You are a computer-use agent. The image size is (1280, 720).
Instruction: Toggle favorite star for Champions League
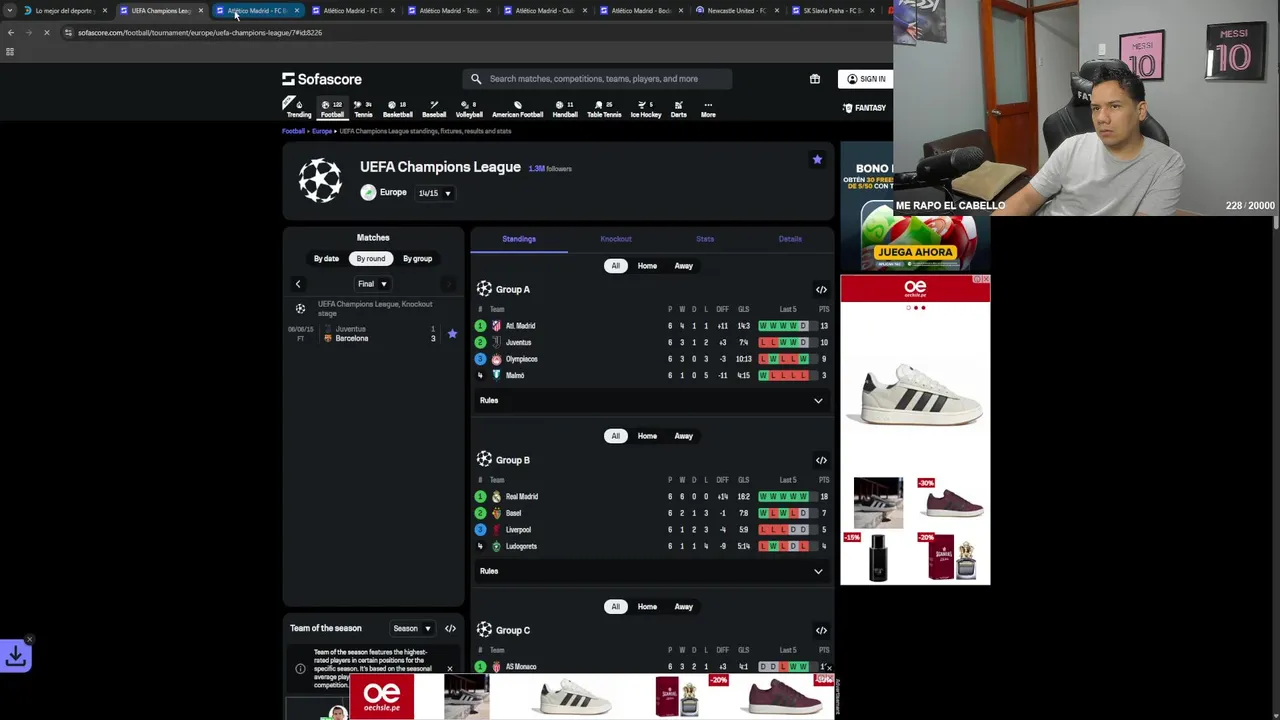(x=817, y=160)
